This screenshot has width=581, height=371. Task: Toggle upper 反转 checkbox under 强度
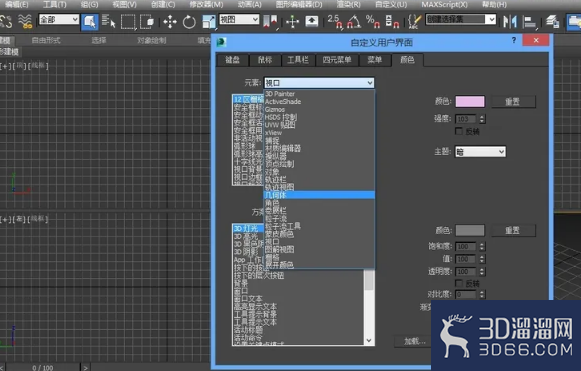point(459,131)
